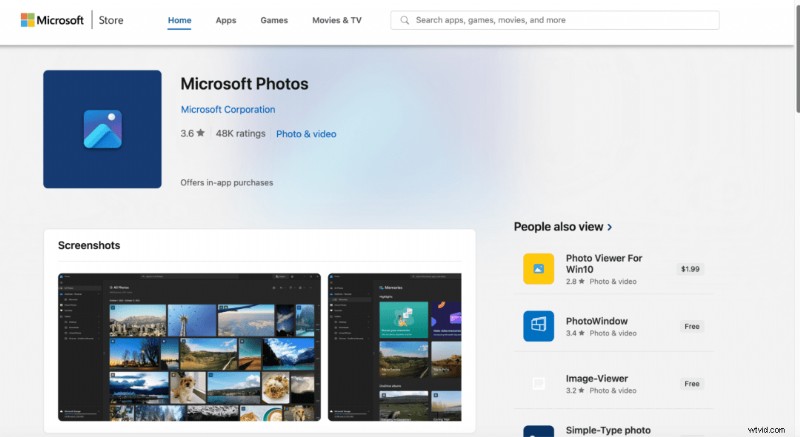Screen dimensions: 800x437
Task: Click Image-Viewer 3.2 rating text
Action: click(x=575, y=391)
